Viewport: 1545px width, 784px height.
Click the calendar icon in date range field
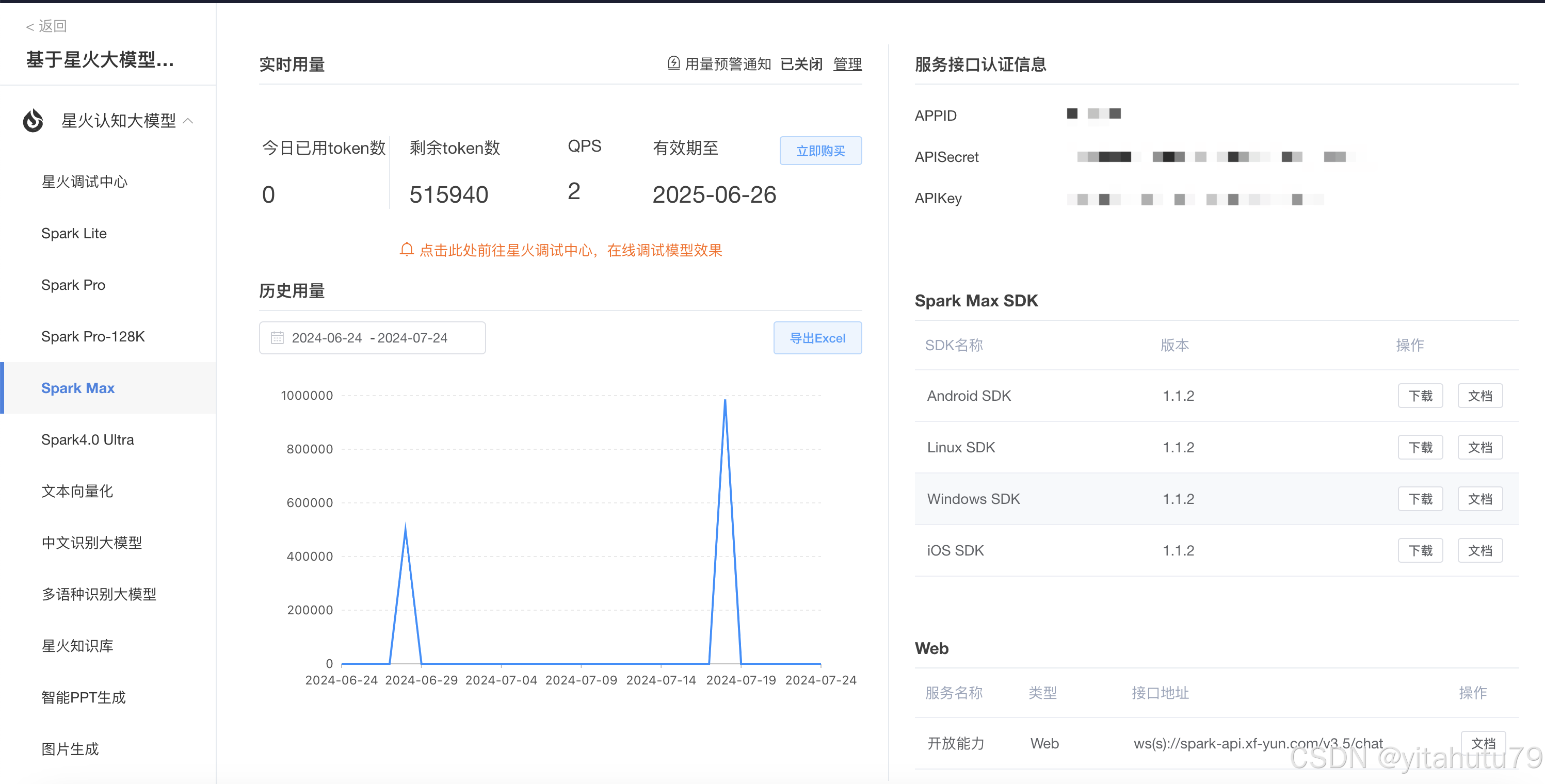(x=277, y=337)
